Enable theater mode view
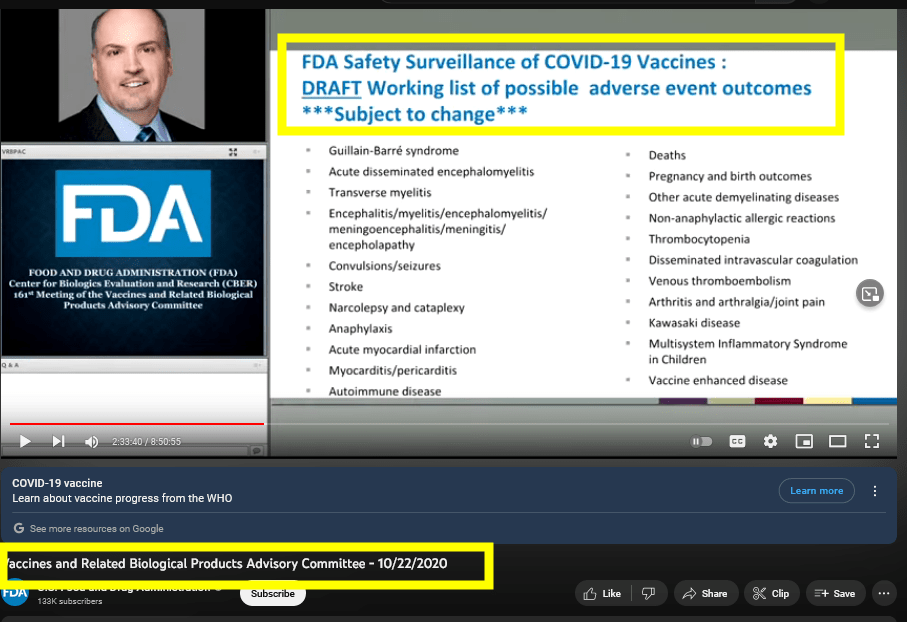Image resolution: width=907 pixels, height=622 pixels. click(838, 441)
